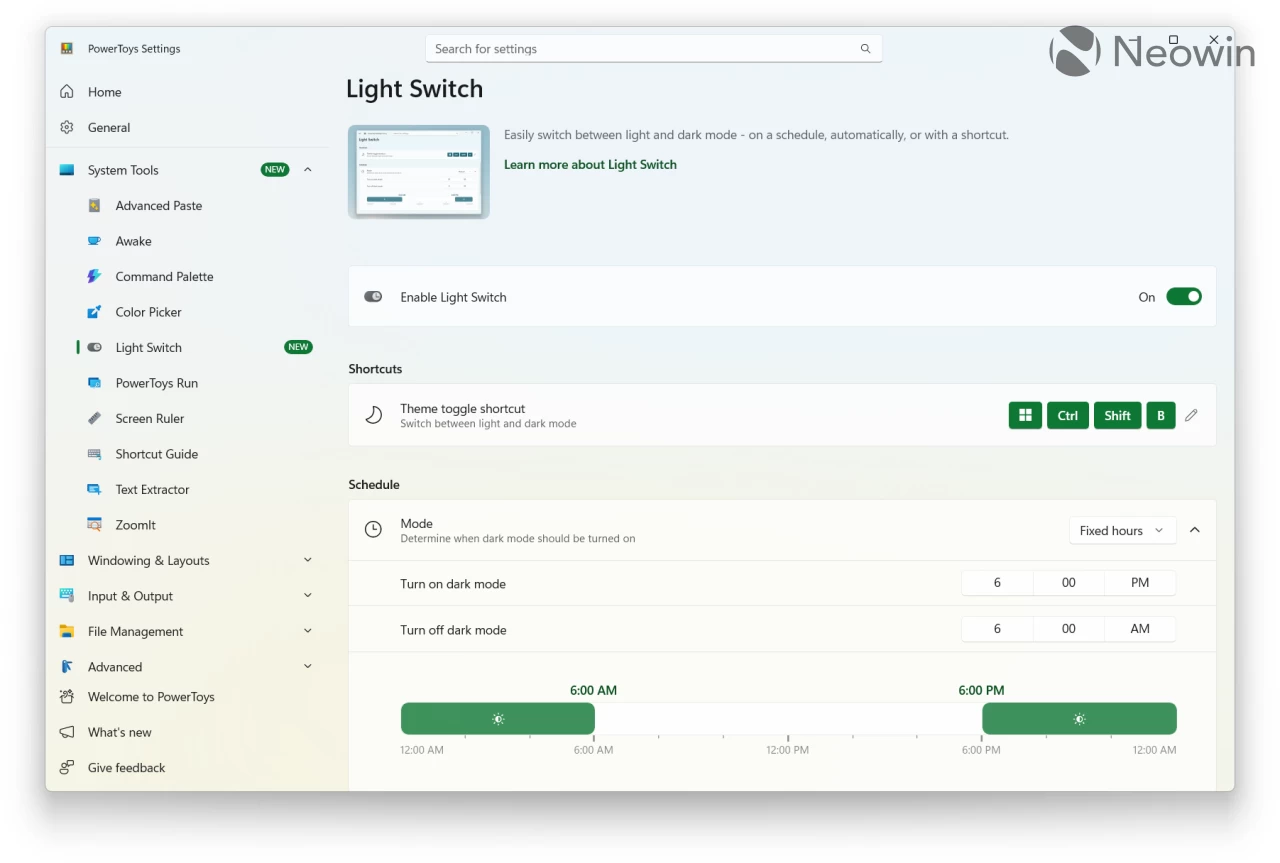The image size is (1280, 863).
Task: Open Command Palette via its sidebar icon
Action: [94, 277]
